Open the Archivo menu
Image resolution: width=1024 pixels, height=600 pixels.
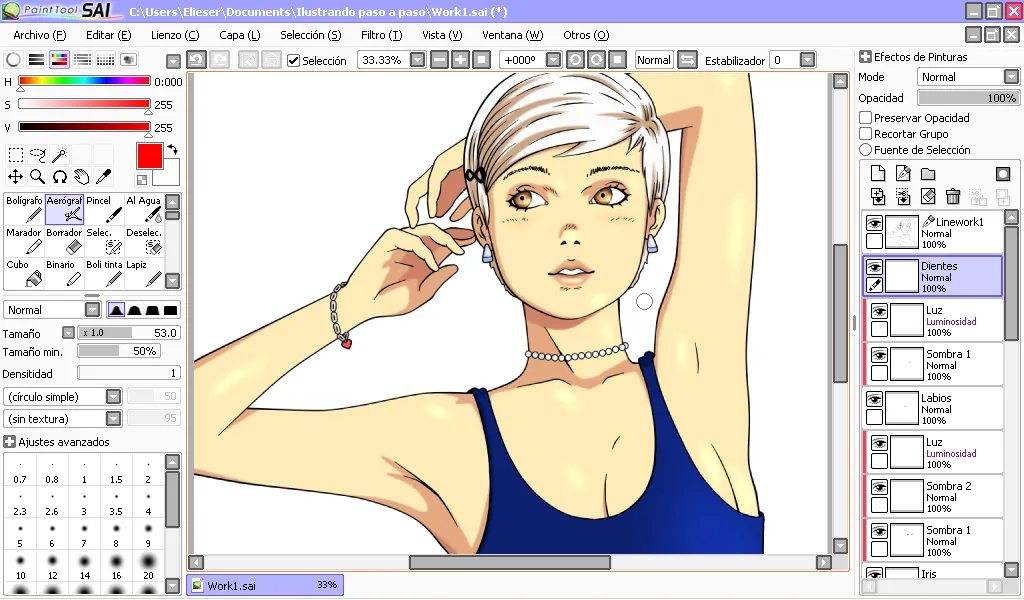pyautogui.click(x=40, y=35)
